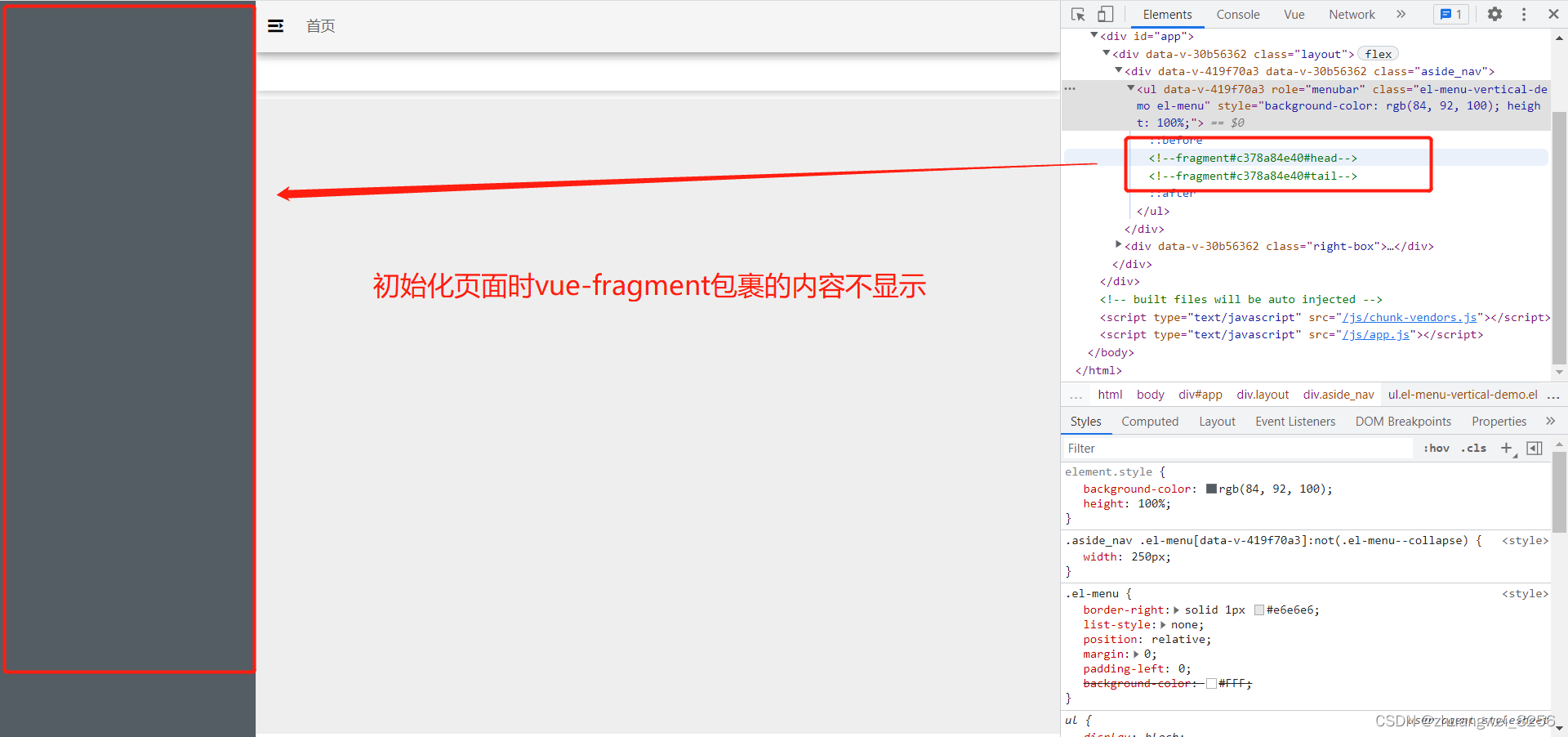Click the position: relative declaration
The height and width of the screenshot is (737, 1568).
pyautogui.click(x=1147, y=639)
